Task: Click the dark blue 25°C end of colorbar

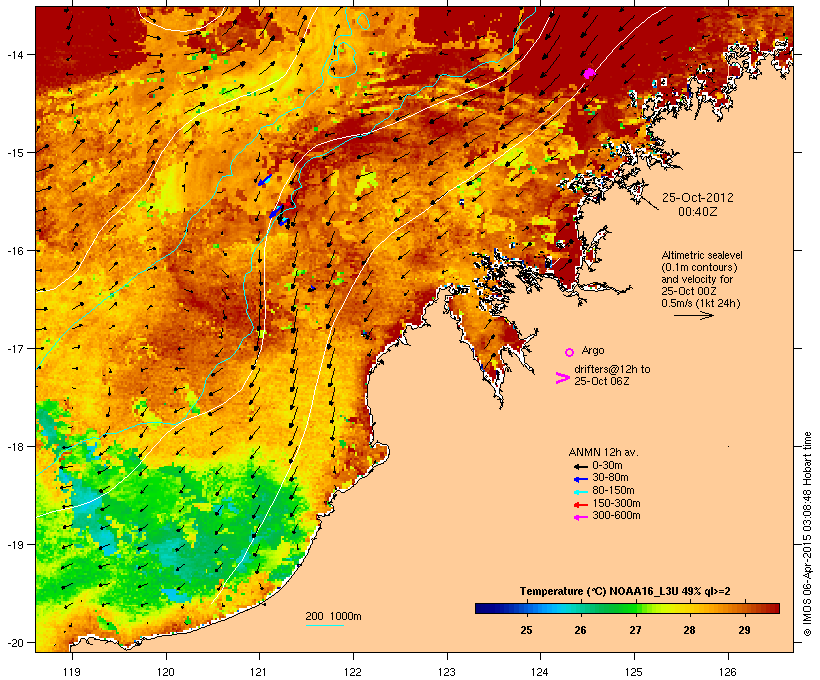Action: tap(484, 608)
